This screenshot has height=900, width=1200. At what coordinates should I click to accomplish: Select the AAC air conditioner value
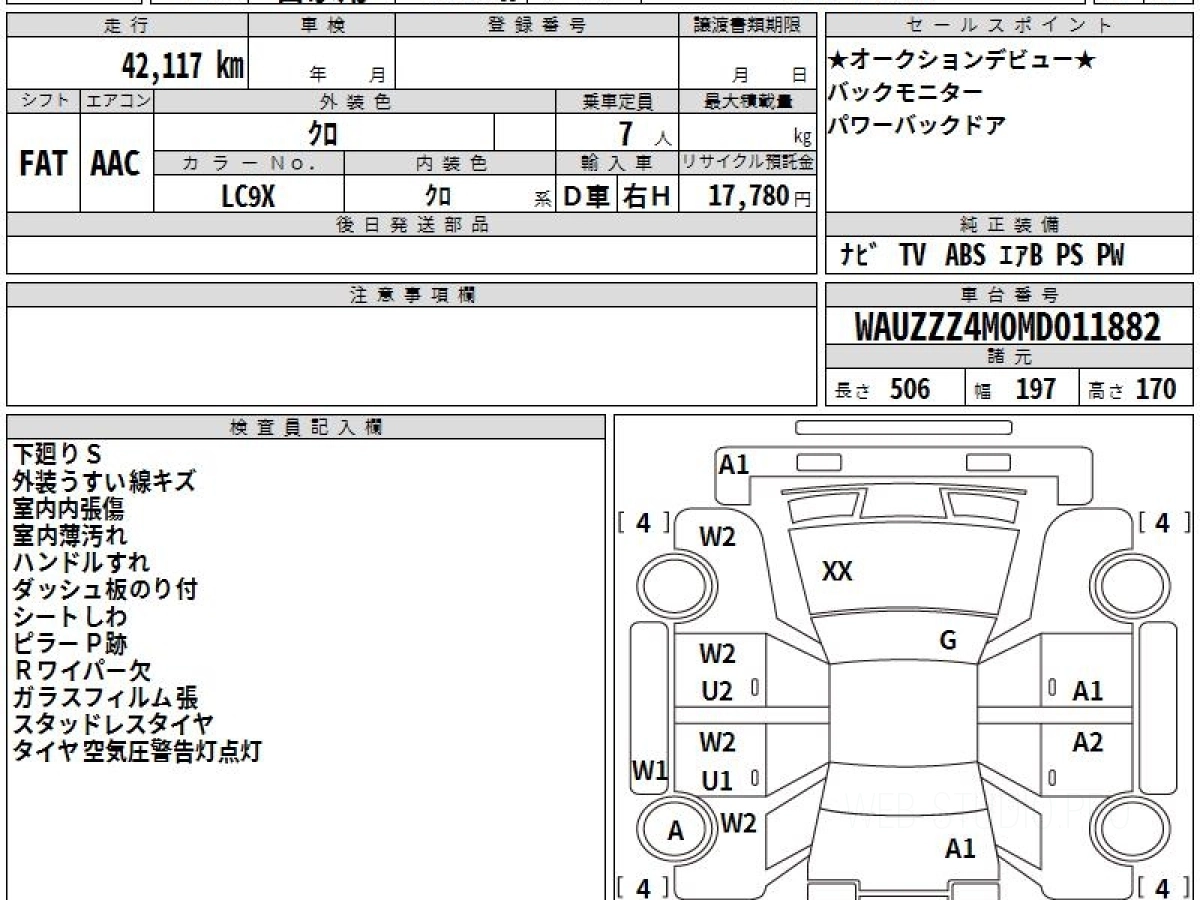[x=116, y=164]
